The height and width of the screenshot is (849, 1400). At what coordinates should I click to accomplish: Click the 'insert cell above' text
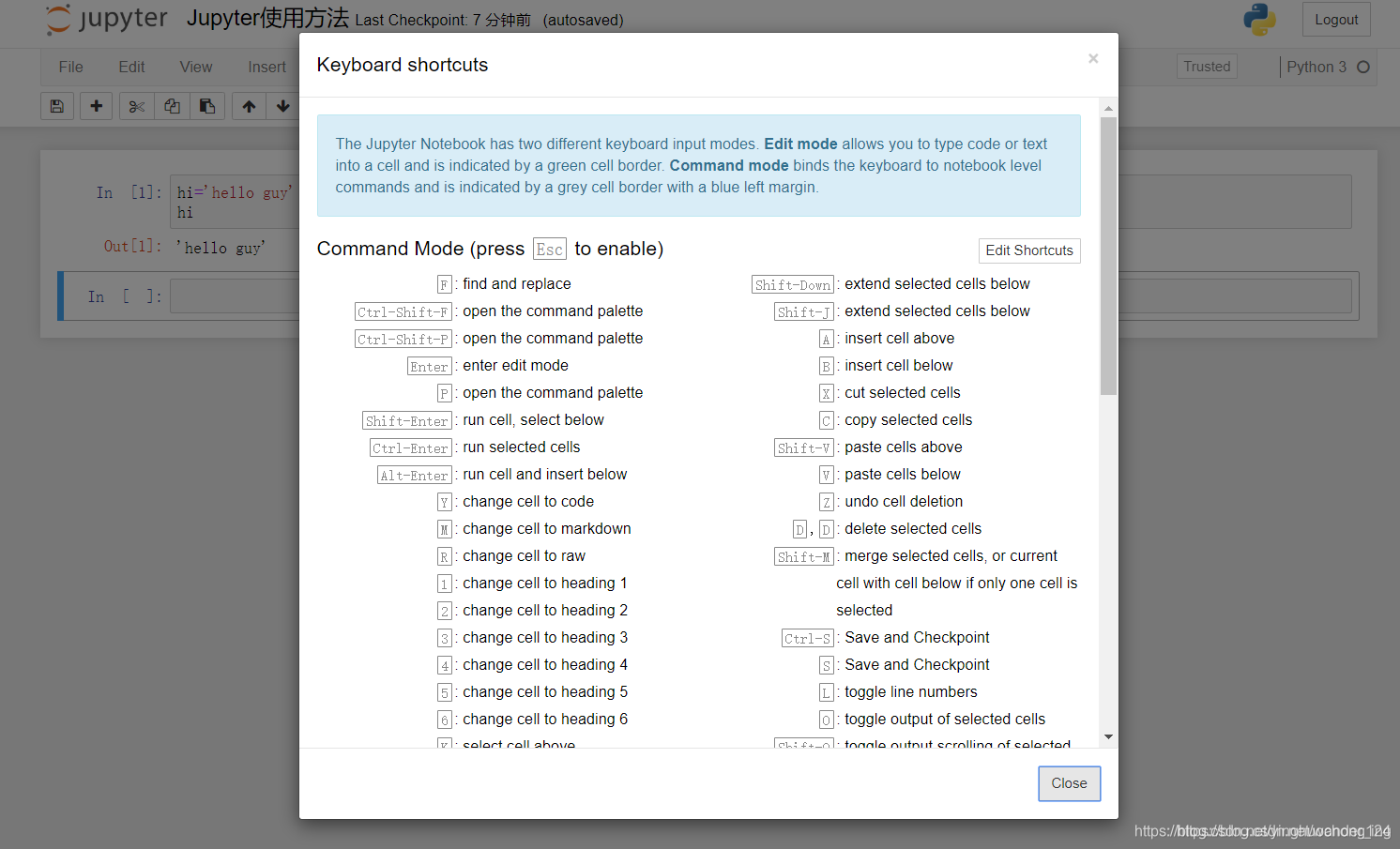click(x=899, y=339)
